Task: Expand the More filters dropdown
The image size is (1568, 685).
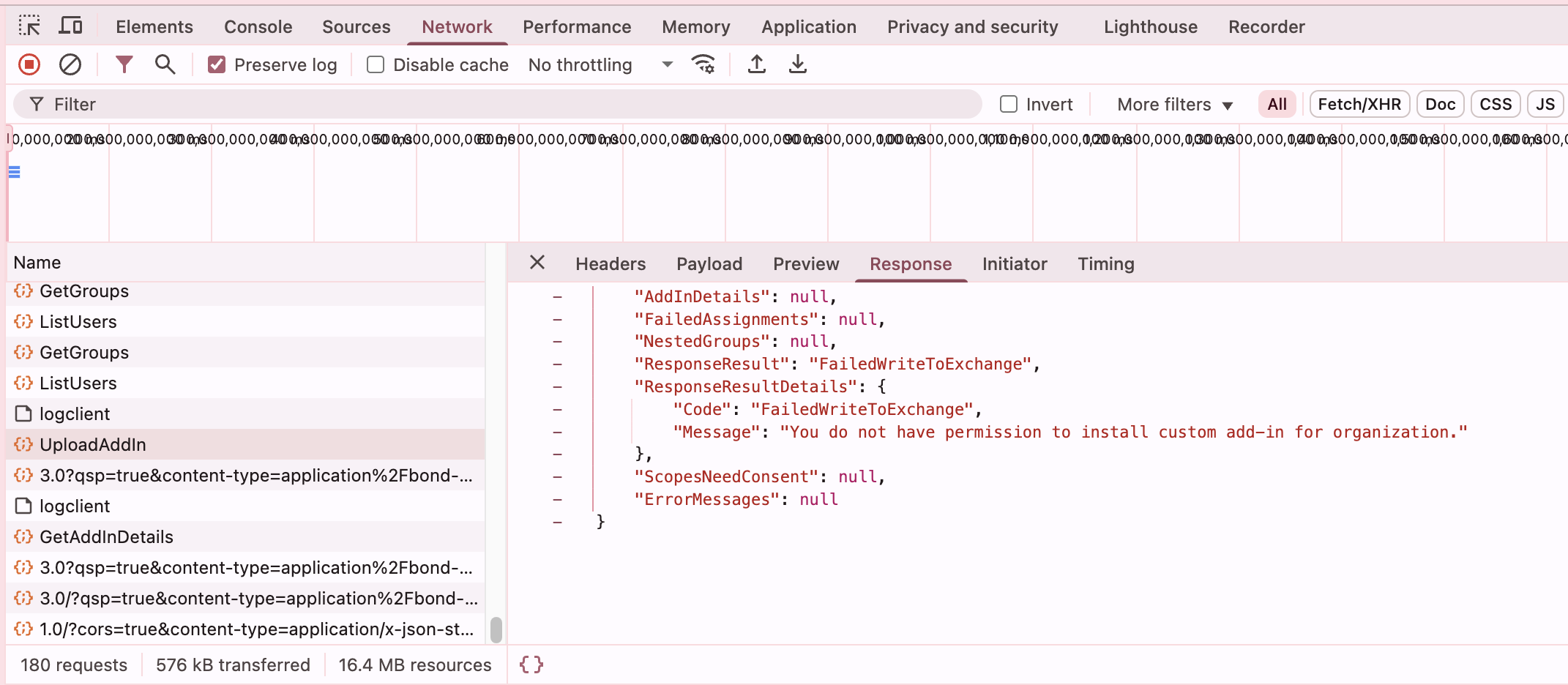Action: [1175, 104]
